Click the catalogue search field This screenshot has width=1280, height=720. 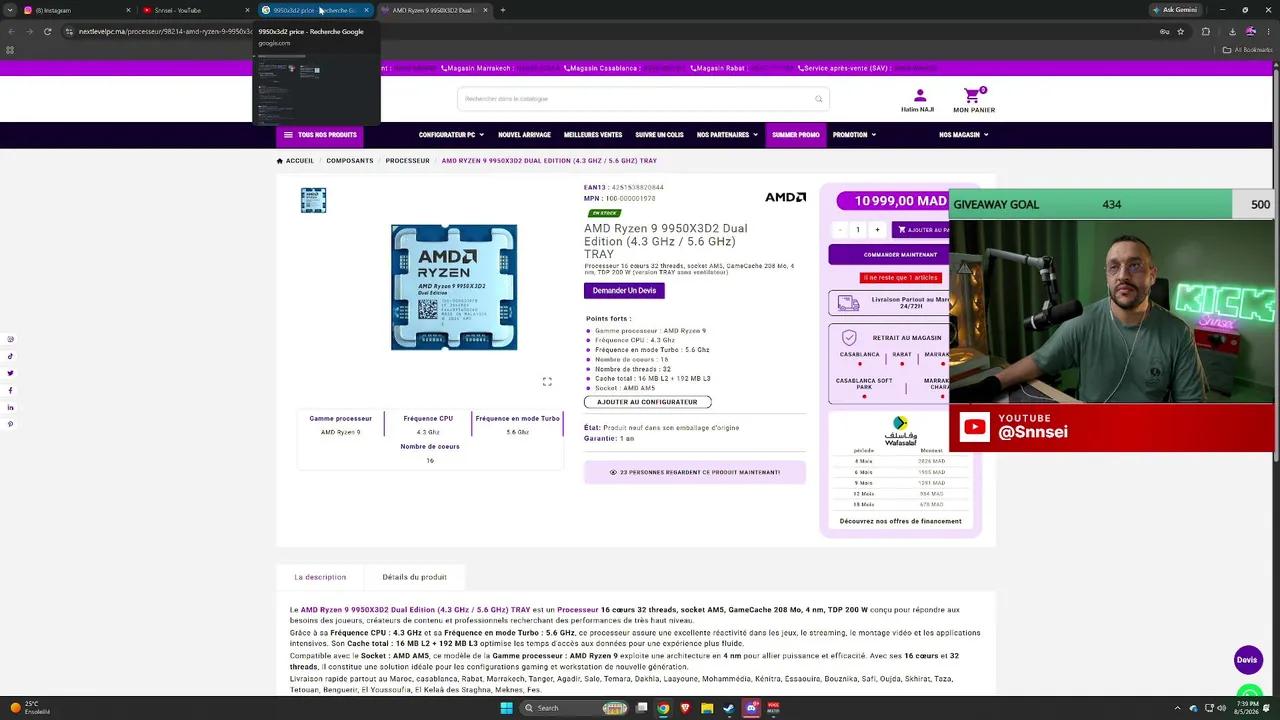pos(643,99)
